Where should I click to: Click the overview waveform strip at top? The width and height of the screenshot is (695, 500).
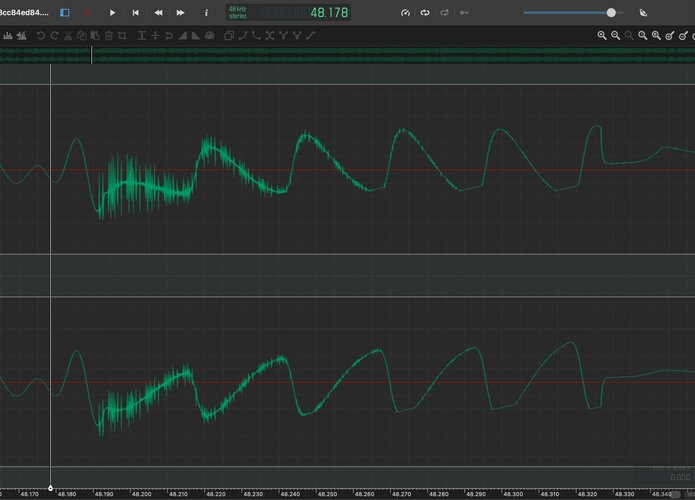(348, 55)
